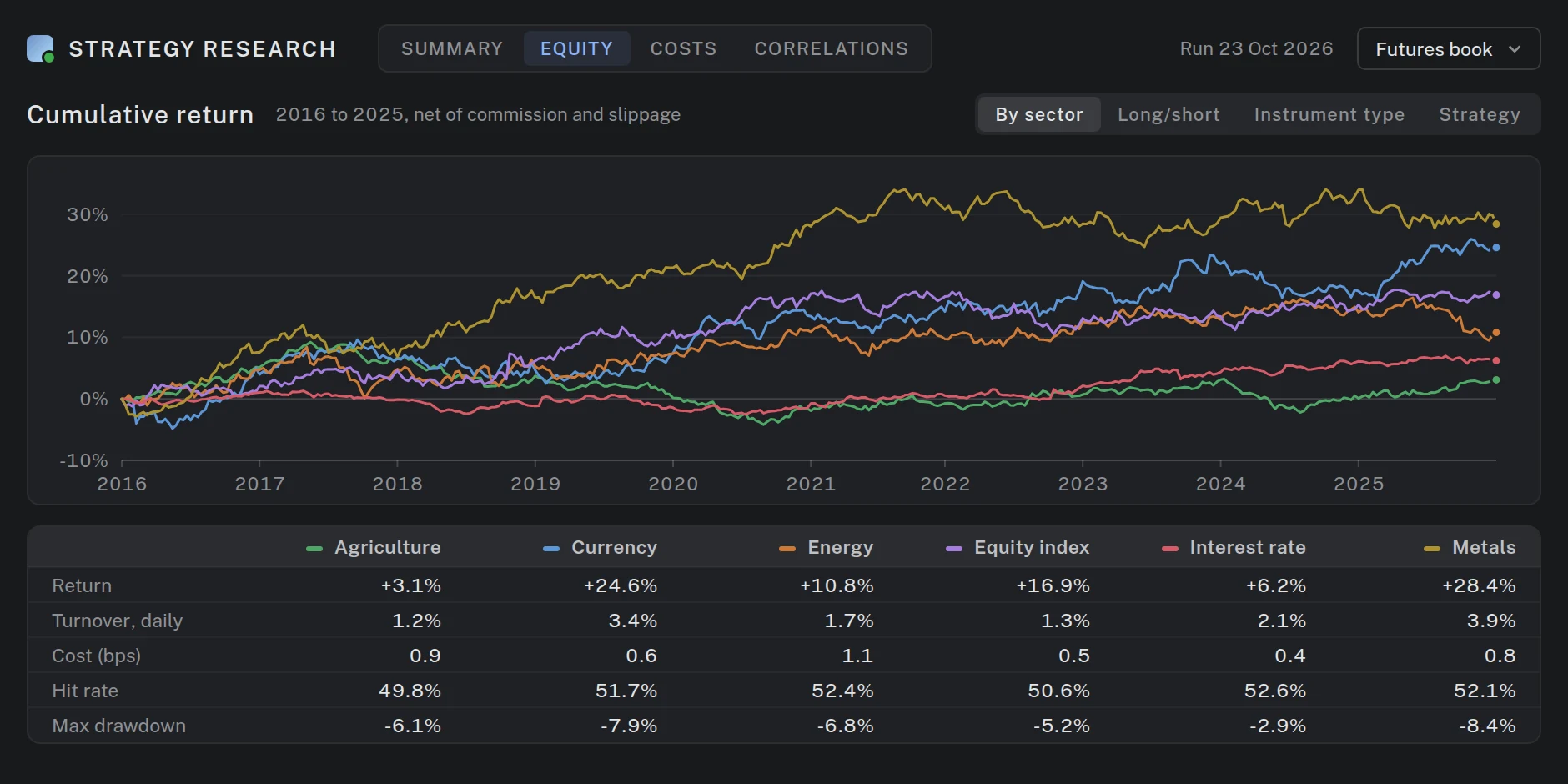Click the Energy column header

click(x=840, y=547)
